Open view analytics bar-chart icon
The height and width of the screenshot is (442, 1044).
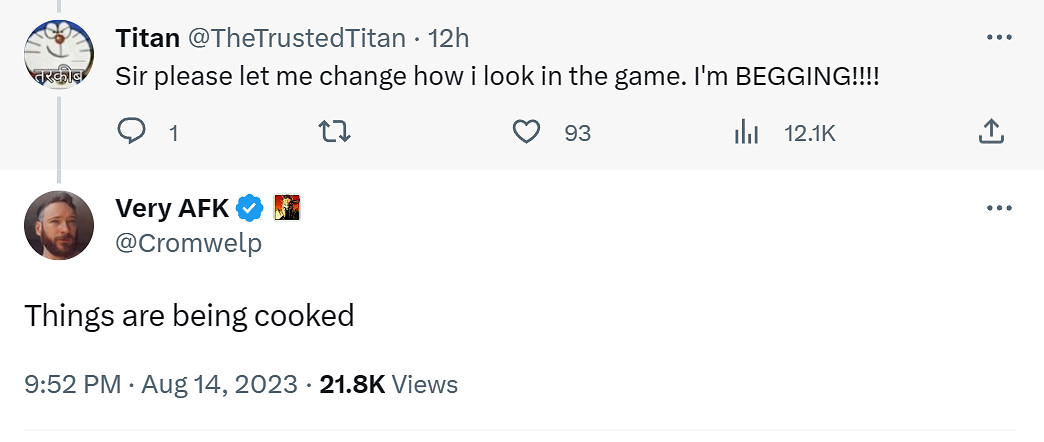pos(747,132)
